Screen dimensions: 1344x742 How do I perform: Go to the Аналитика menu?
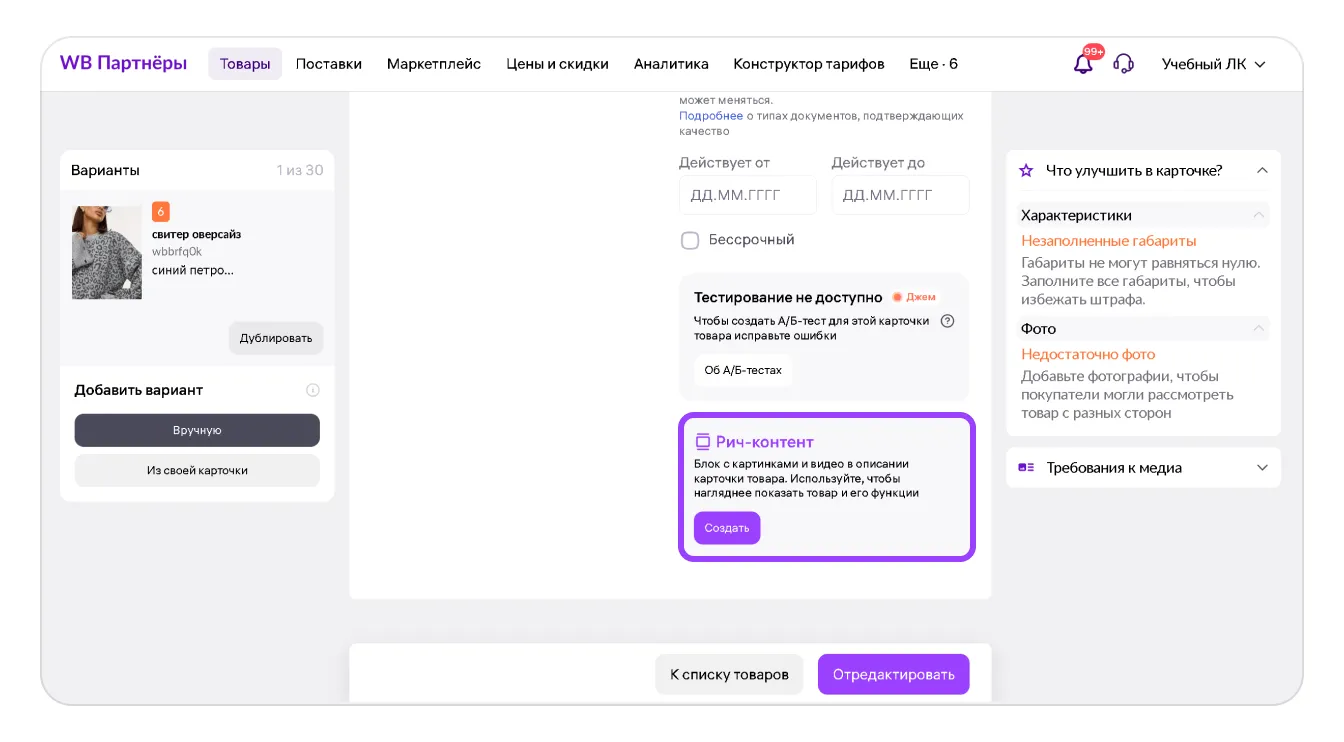pyautogui.click(x=671, y=64)
